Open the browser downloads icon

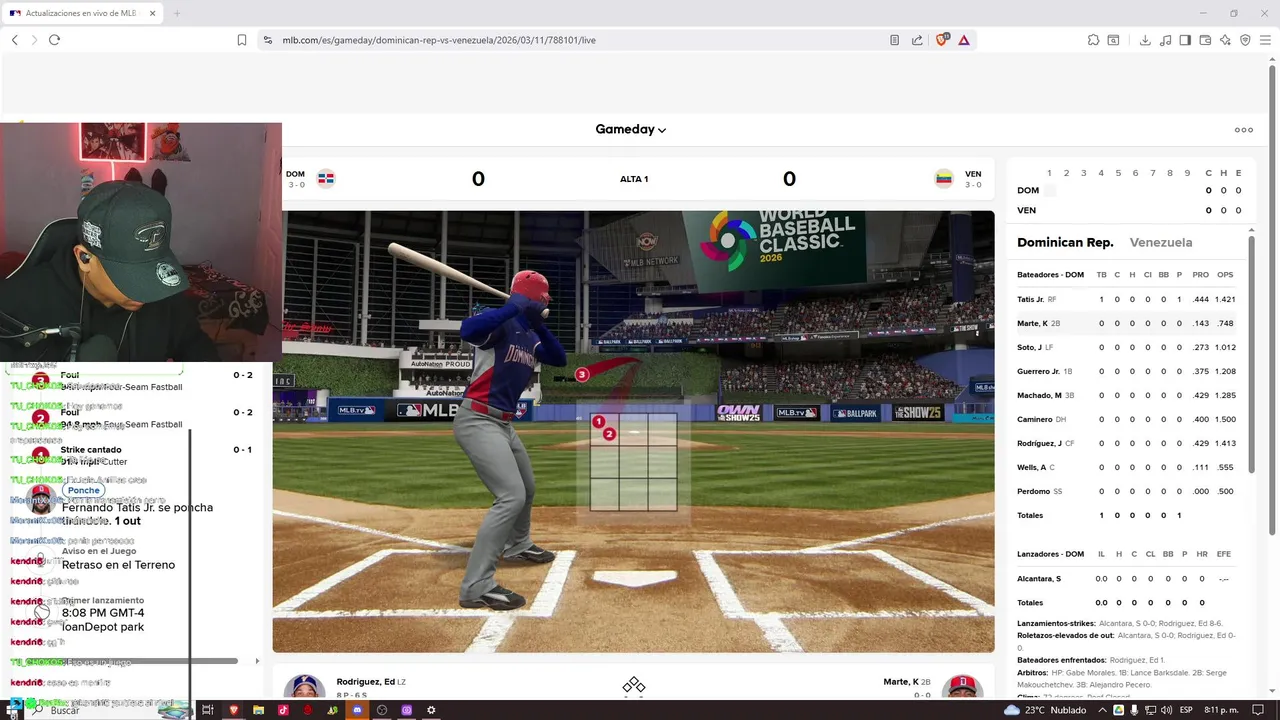coord(1145,40)
